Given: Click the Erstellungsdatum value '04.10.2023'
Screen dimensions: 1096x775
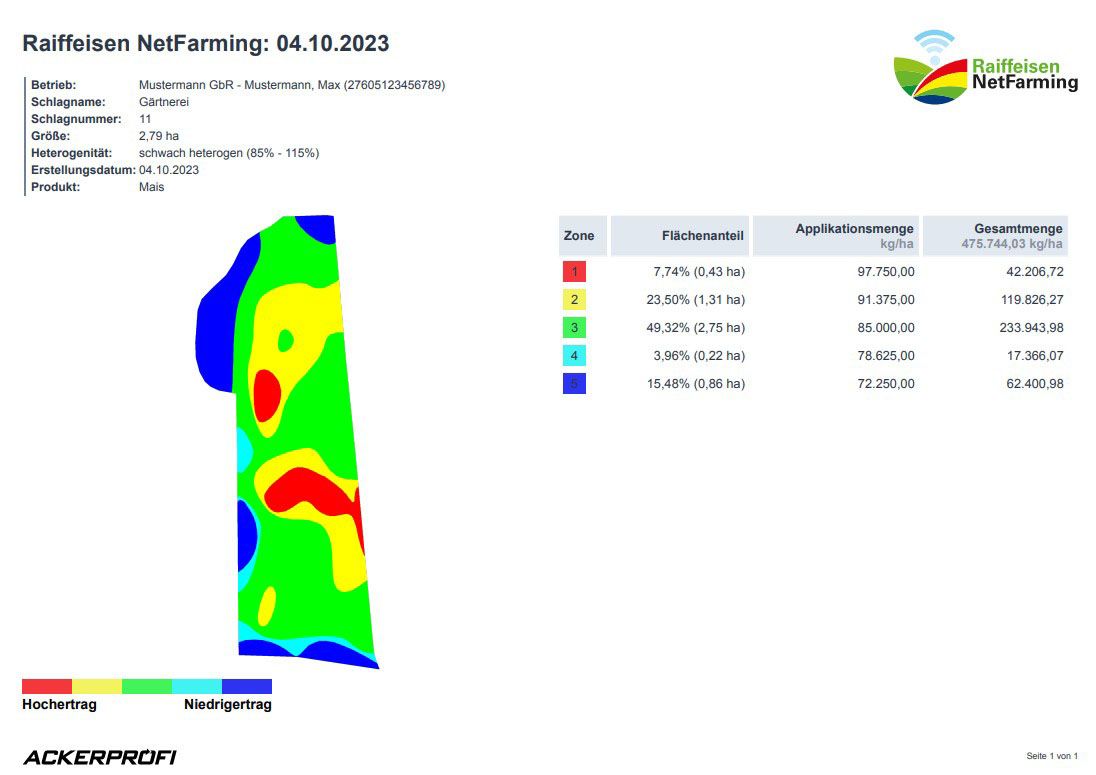Looking at the screenshot, I should pos(168,170).
